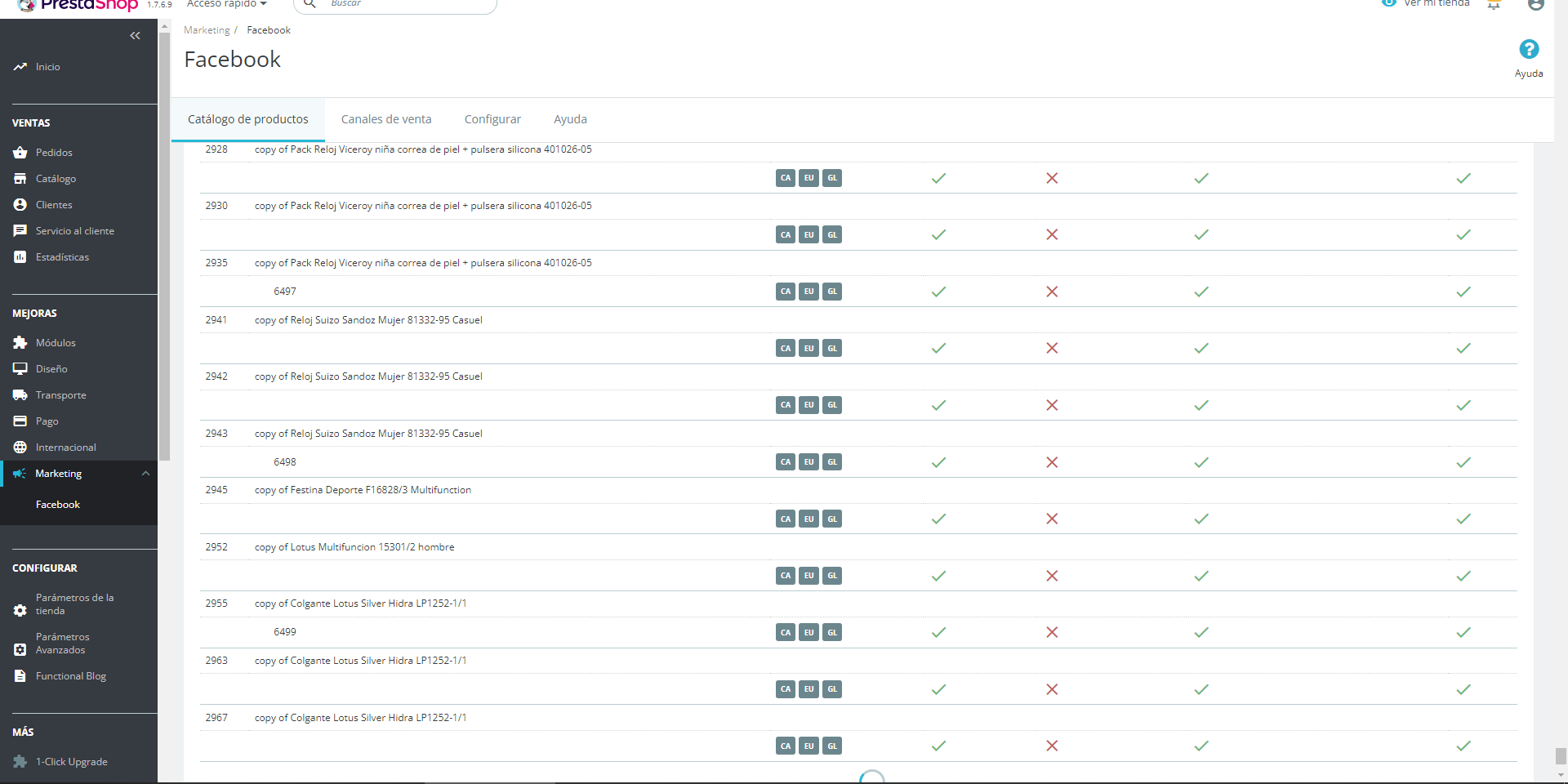Click the red cross for product 2945
Screen dimensions: 1568x784
(x=1052, y=519)
